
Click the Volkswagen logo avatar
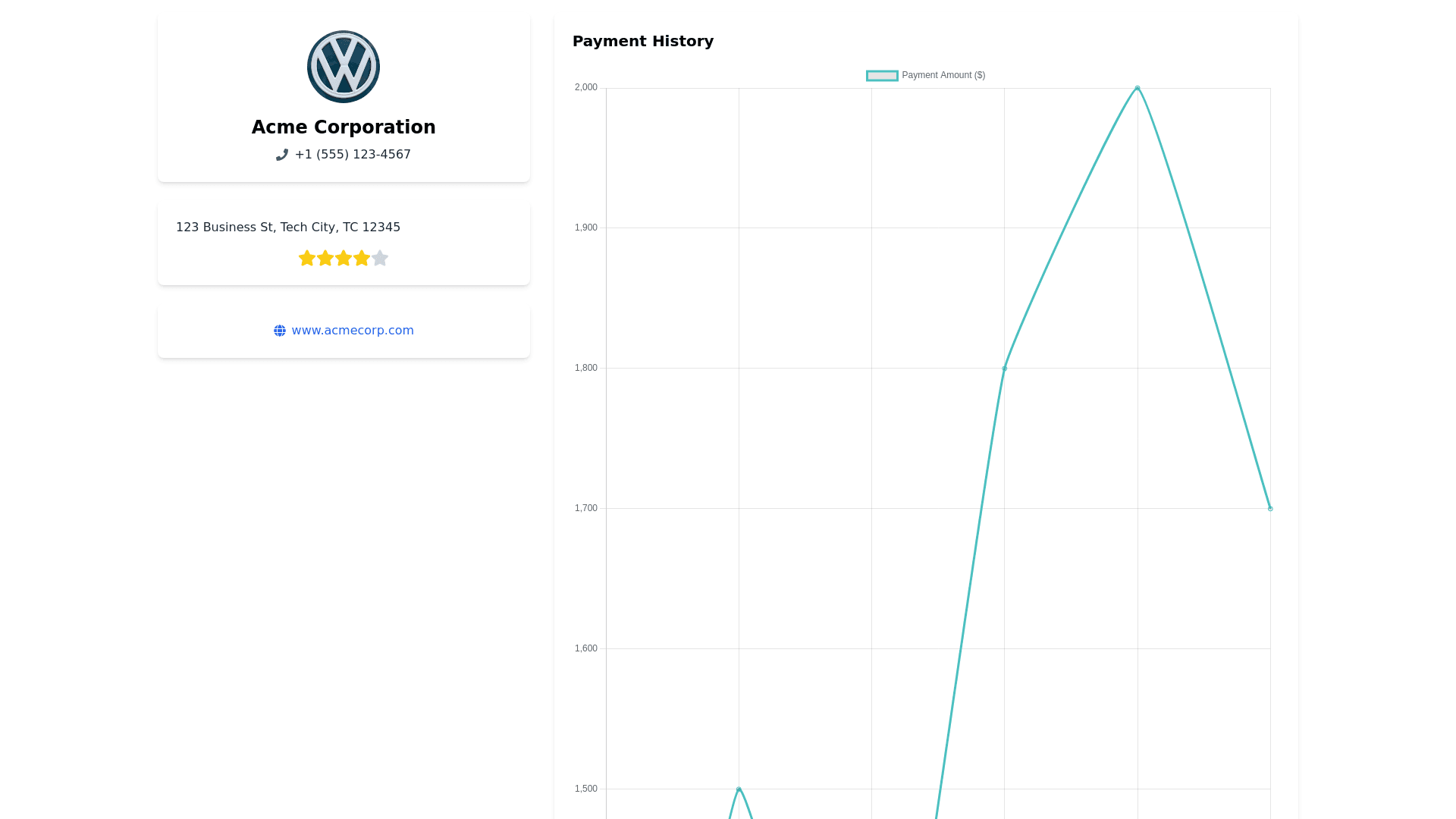(344, 67)
